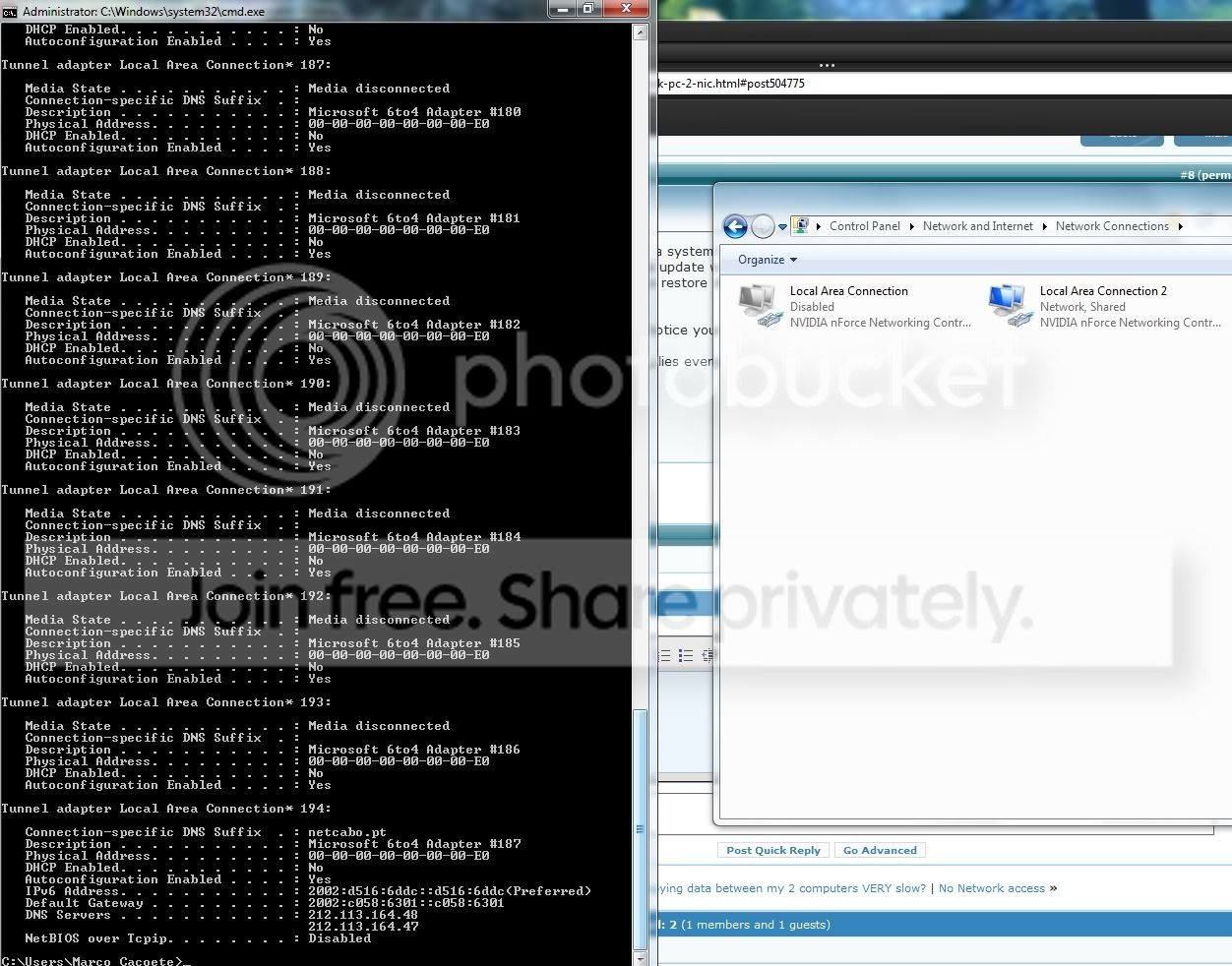Image resolution: width=1232 pixels, height=966 pixels.
Task: Click the 'Disabled' status under Local Area Connection
Action: pos(812,307)
